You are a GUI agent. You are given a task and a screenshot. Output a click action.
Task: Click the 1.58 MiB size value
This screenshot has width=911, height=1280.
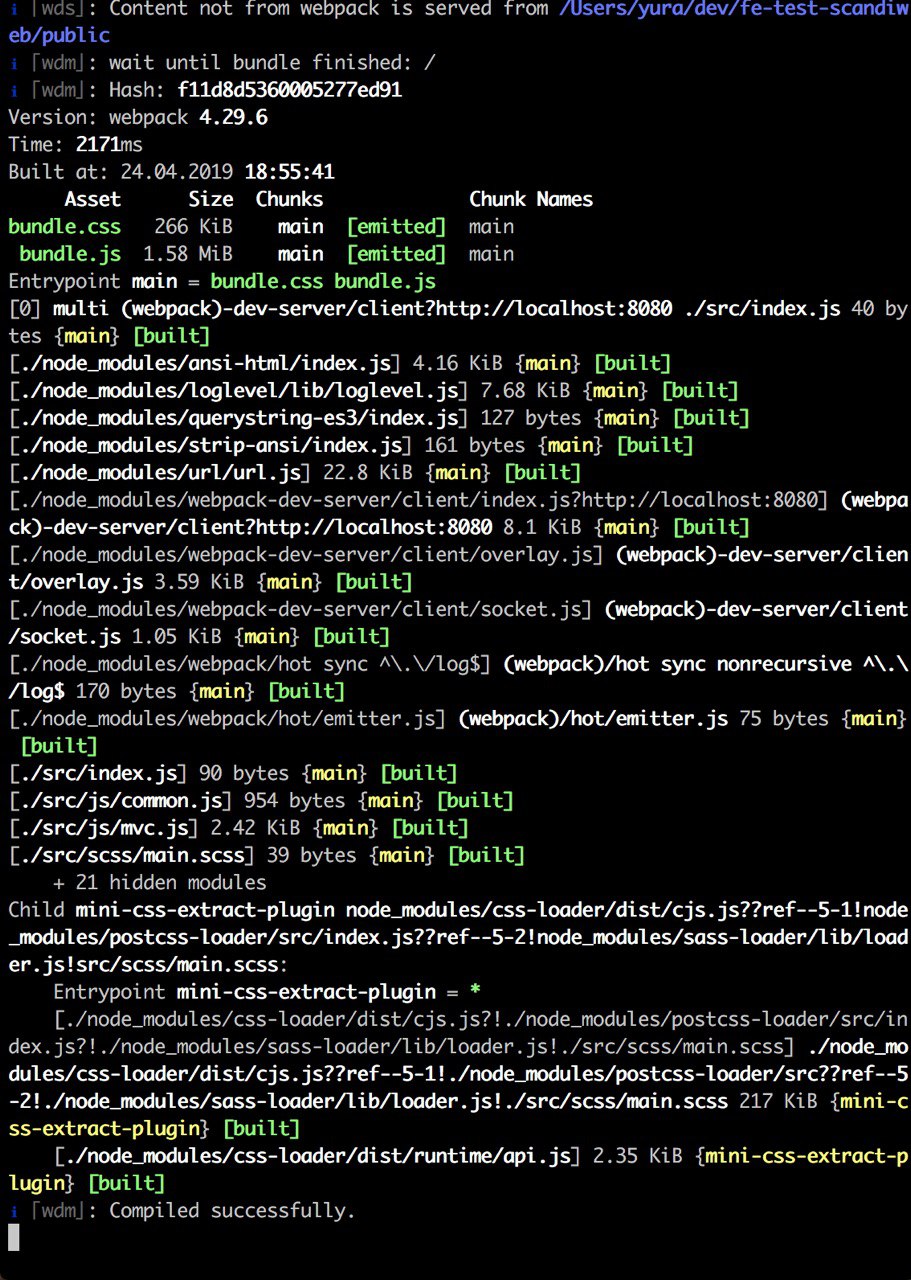coord(188,254)
